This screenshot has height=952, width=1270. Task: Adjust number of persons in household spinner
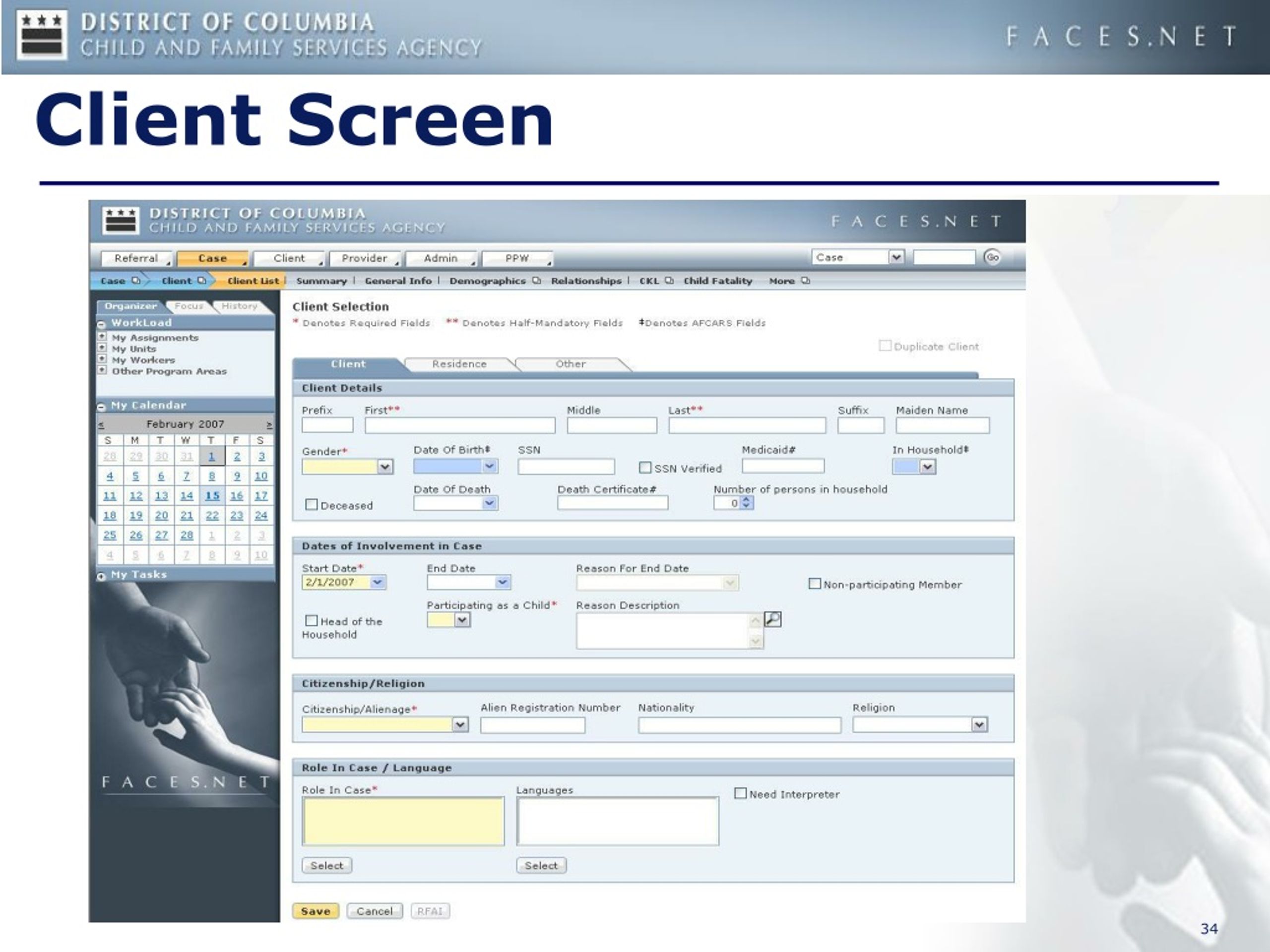click(746, 503)
